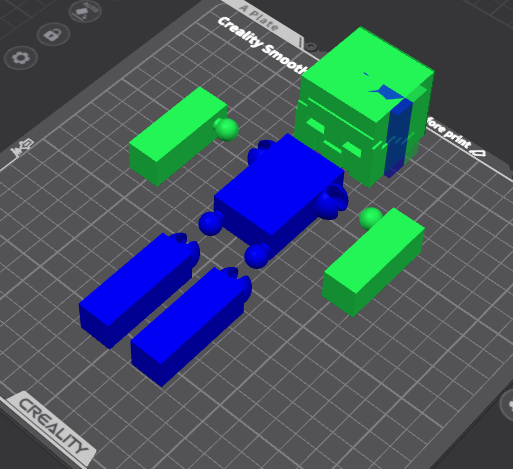Click edit icon beside 'fore print' text

479,153
